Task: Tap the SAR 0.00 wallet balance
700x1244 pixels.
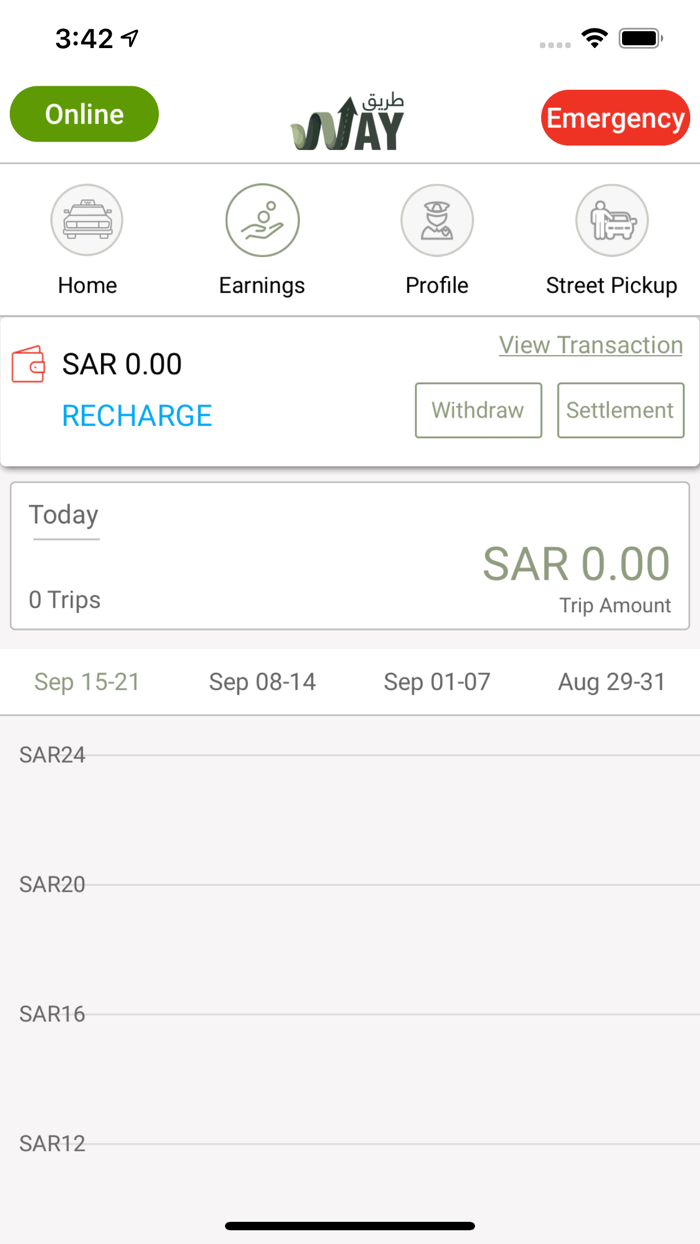Action: [122, 364]
